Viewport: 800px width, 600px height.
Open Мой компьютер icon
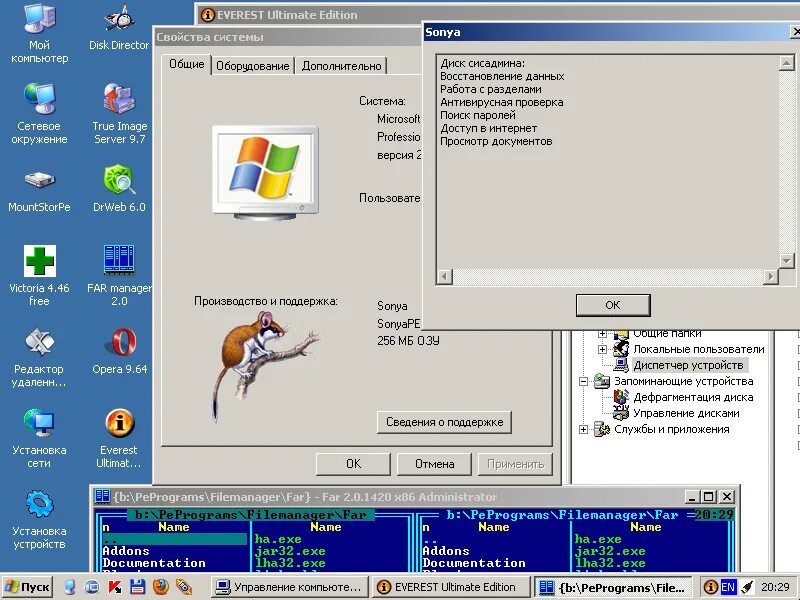click(x=39, y=22)
